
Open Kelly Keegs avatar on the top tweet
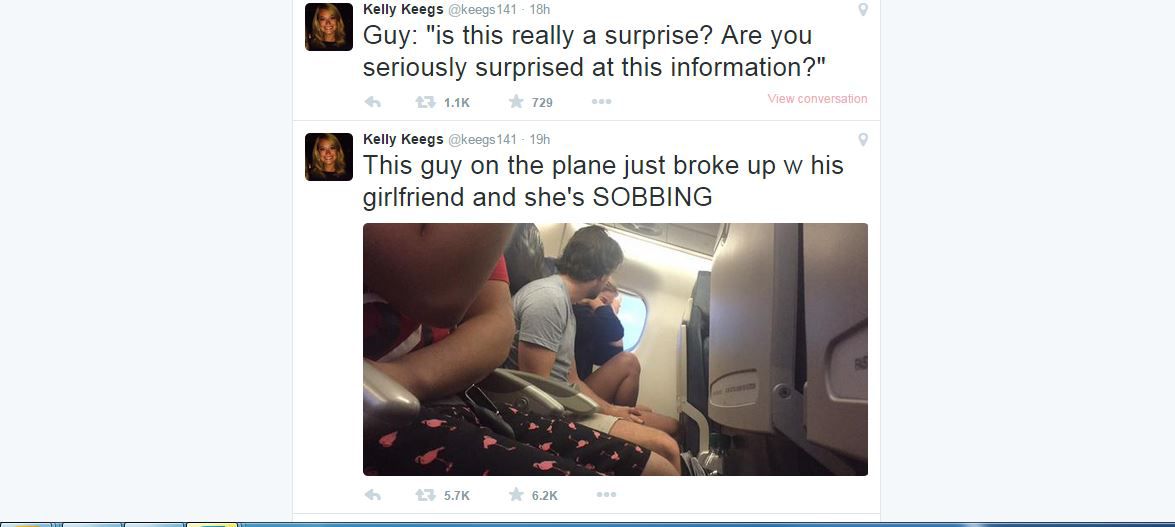point(329,27)
